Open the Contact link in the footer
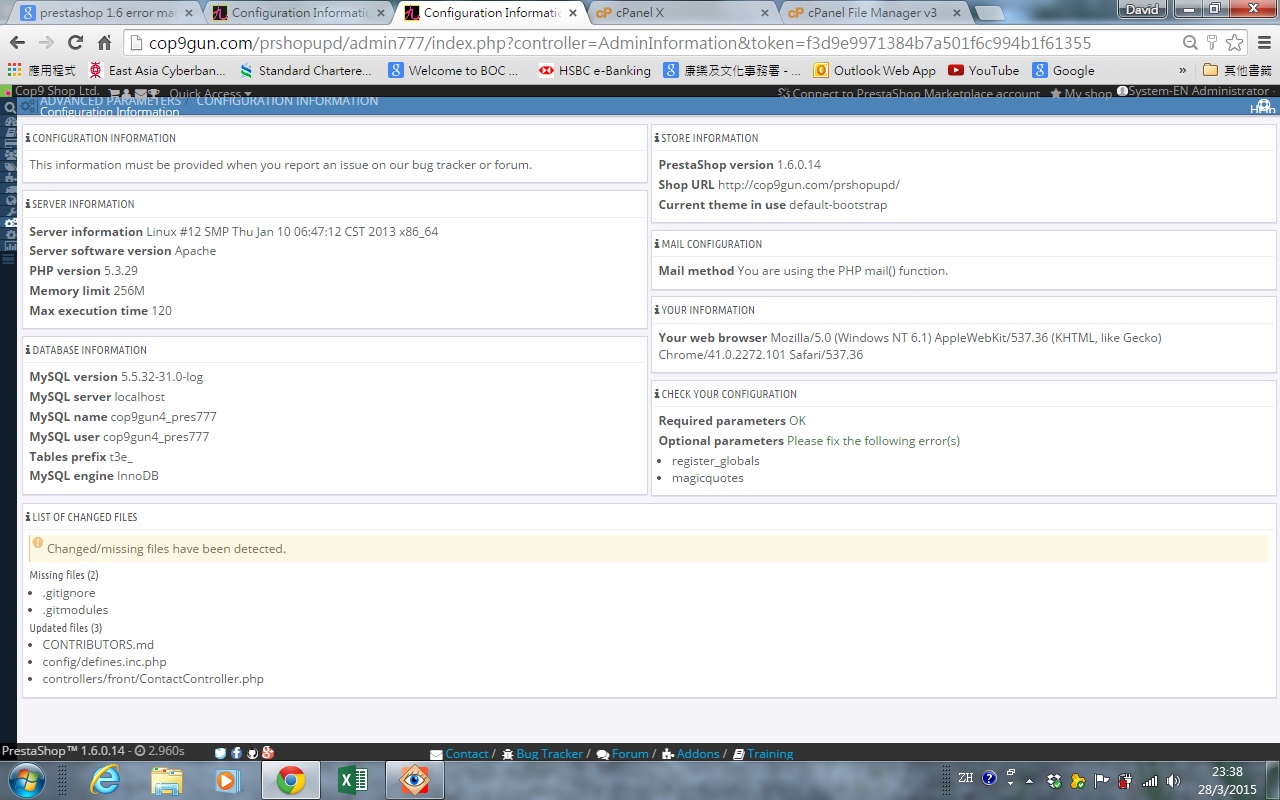 (x=459, y=754)
